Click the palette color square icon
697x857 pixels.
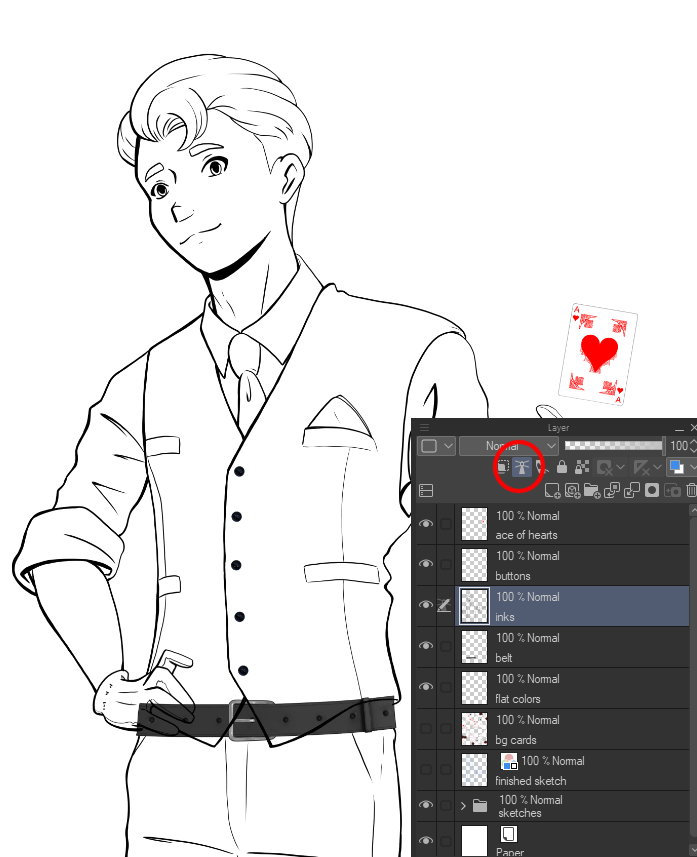pyautogui.click(x=429, y=446)
